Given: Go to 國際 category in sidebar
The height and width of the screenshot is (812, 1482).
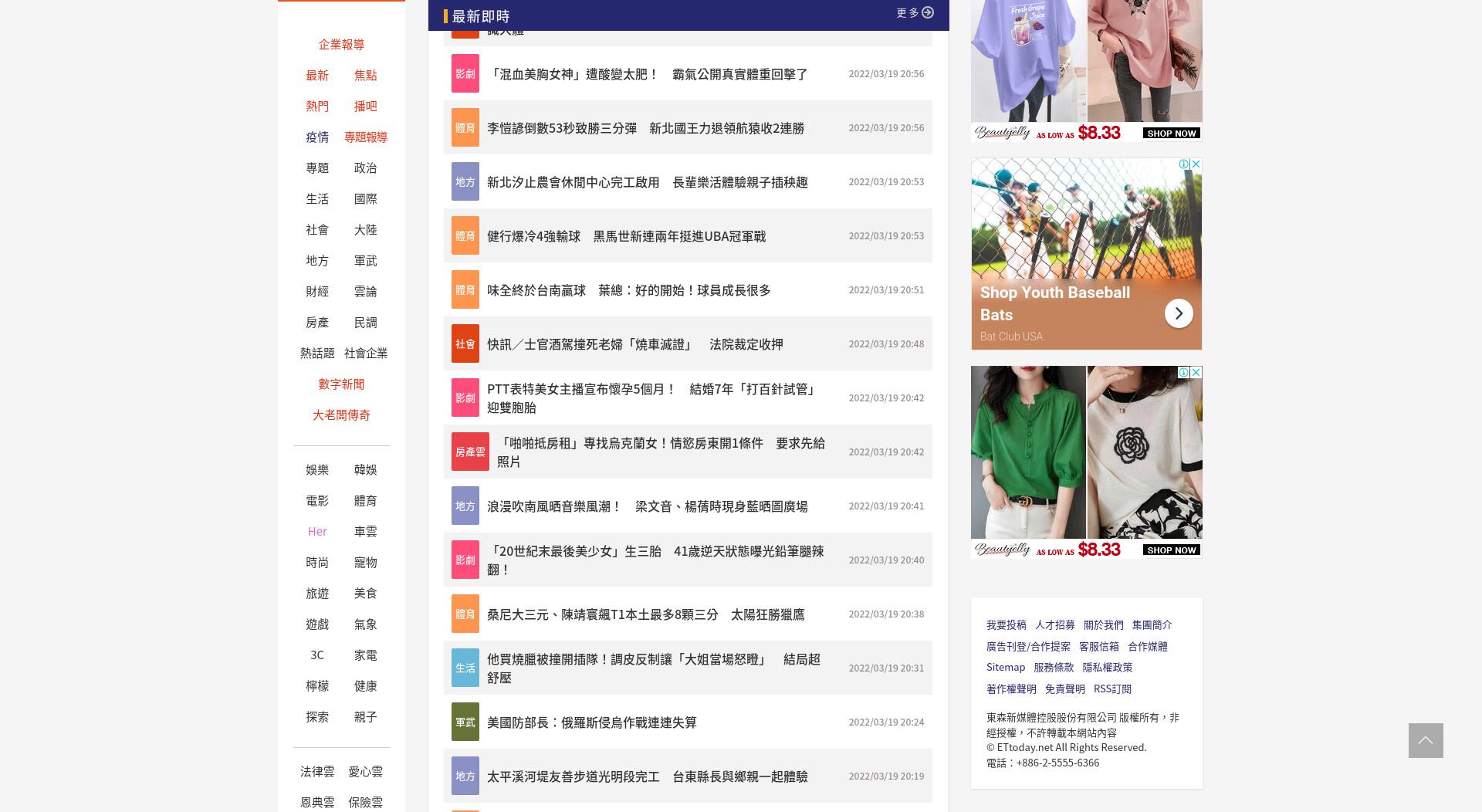Looking at the screenshot, I should click(x=366, y=198).
